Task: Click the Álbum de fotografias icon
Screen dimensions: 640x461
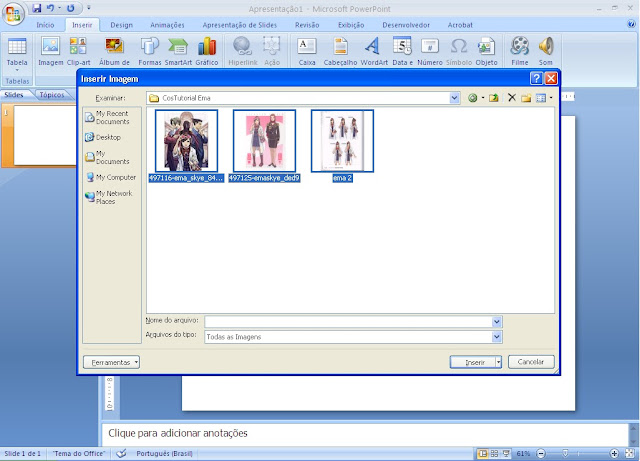Action: [x=114, y=51]
